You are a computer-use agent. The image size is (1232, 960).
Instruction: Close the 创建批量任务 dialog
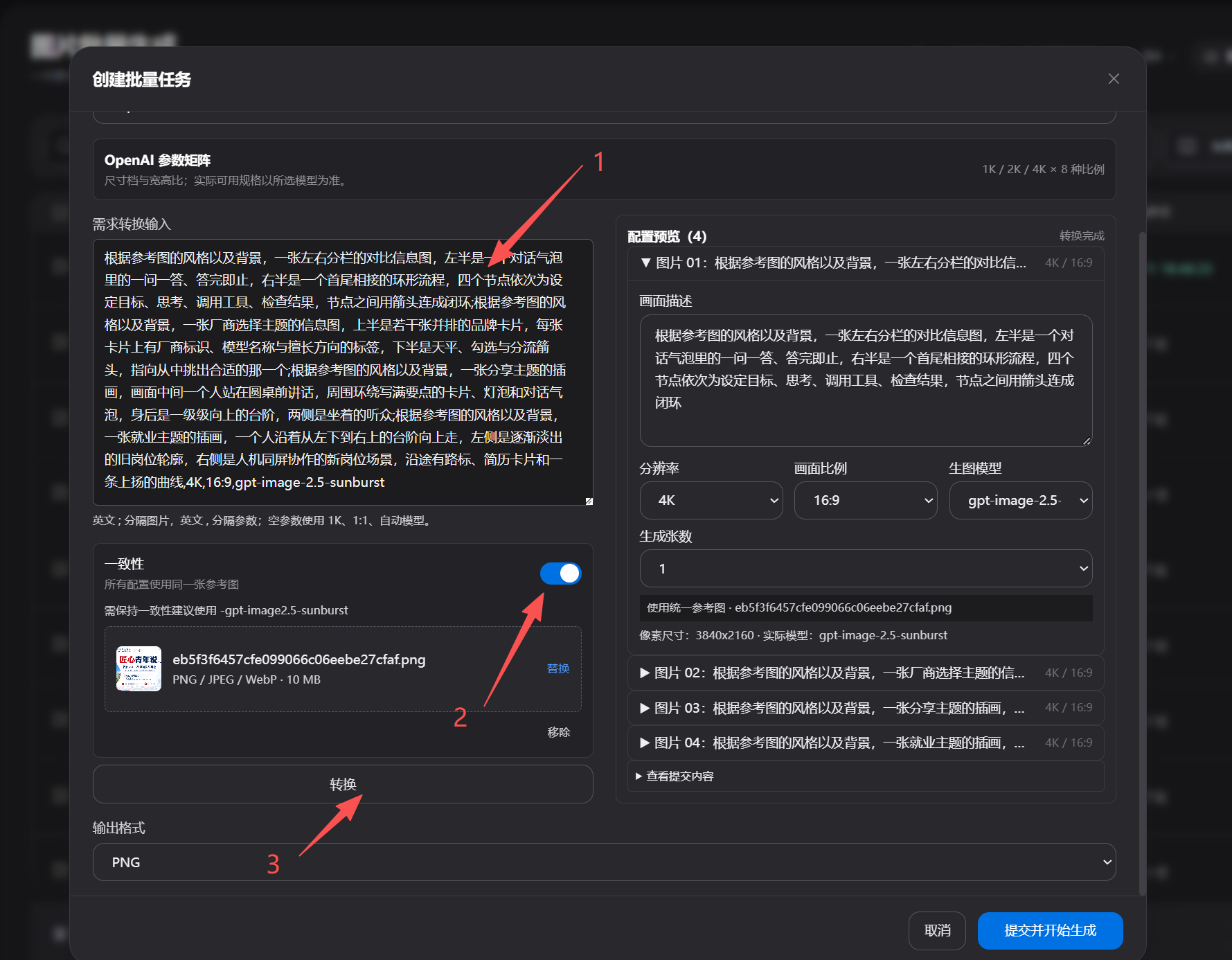[1114, 79]
